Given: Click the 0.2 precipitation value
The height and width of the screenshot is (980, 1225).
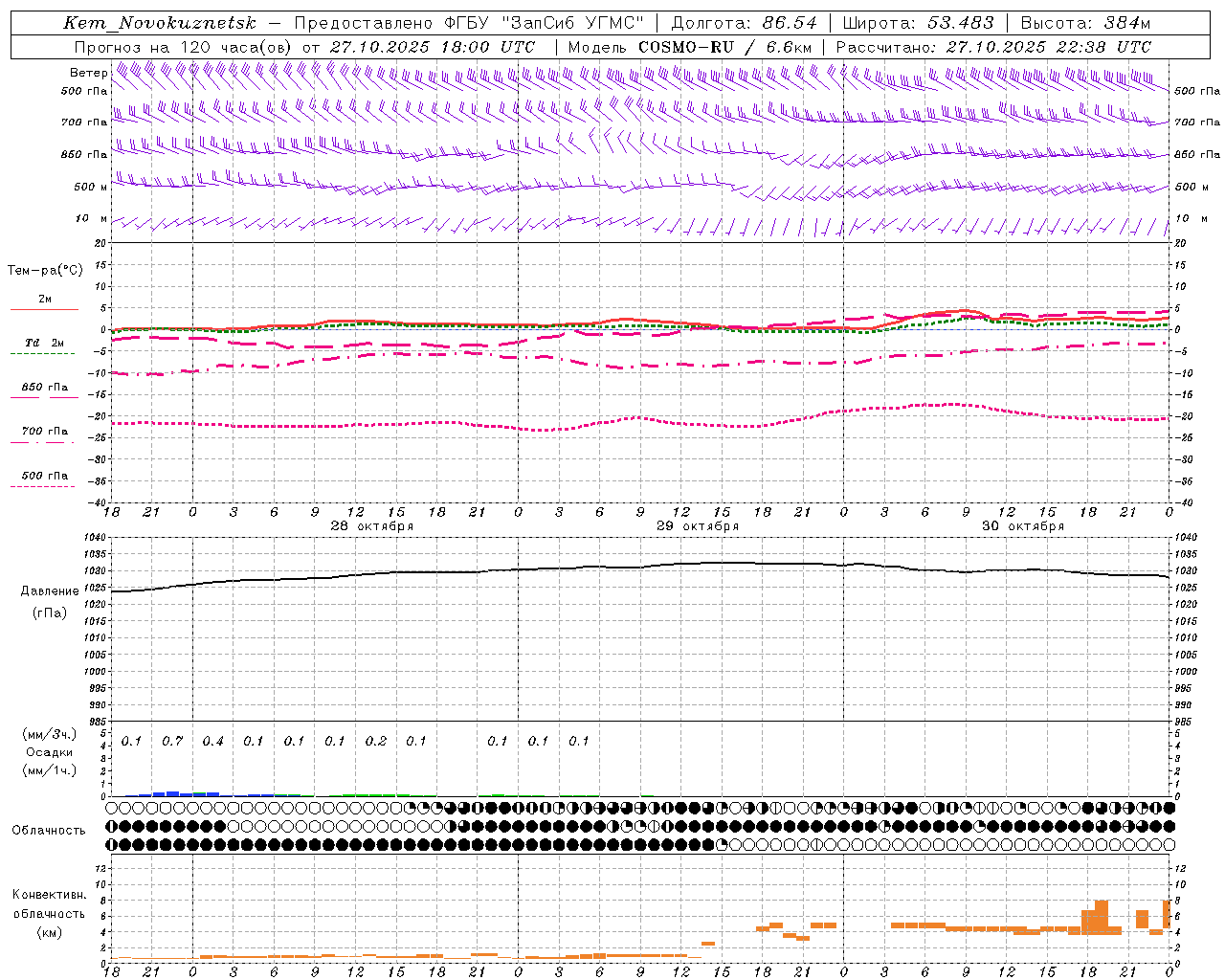Looking at the screenshot, I should tap(376, 742).
